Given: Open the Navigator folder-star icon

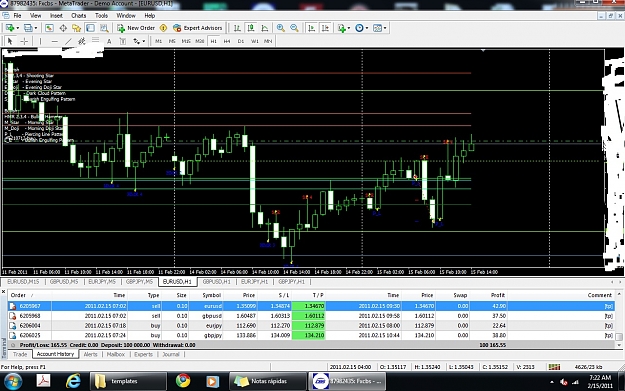Looking at the screenshot, I should pos(76,28).
